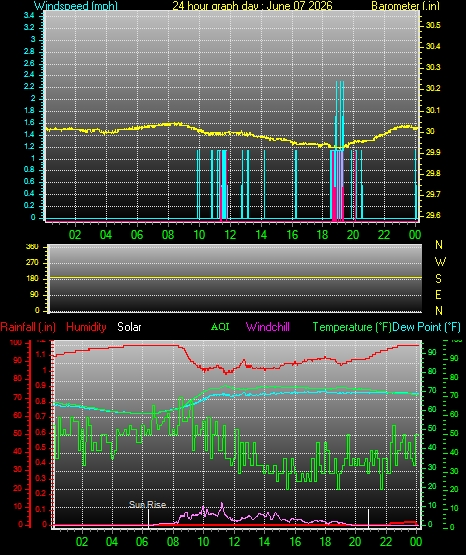Click the '180' wind direction scale value
This screenshot has width=466, height=555.
pos(32,279)
